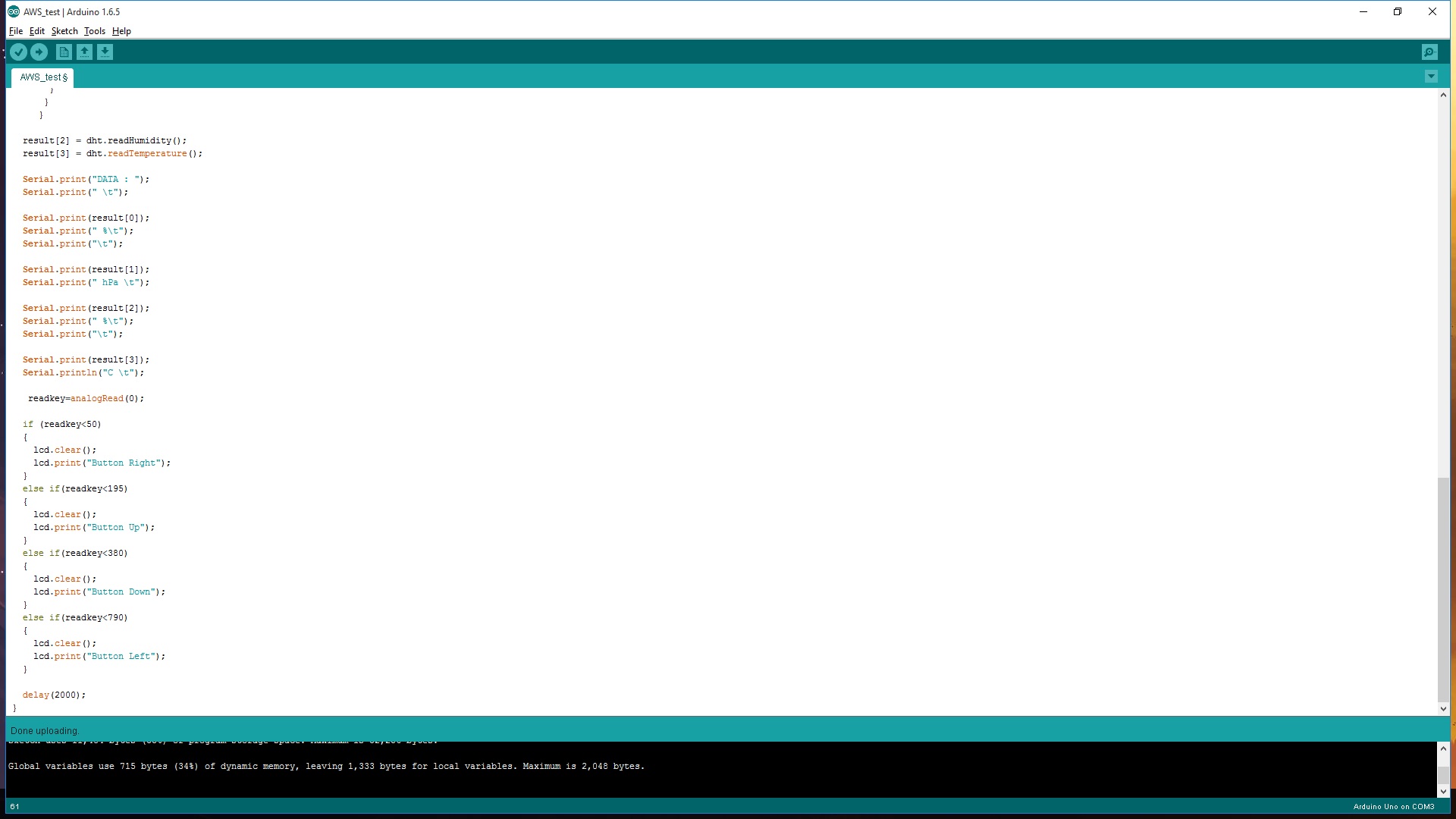Viewport: 1456px width, 819px height.
Task: Minimize the Arduino window
Action: pos(1363,11)
